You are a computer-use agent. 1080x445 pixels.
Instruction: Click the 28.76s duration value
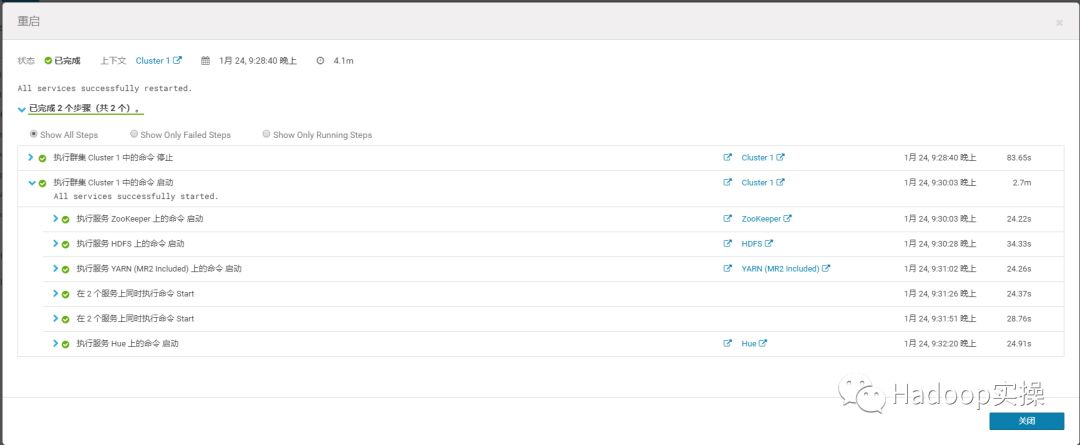coord(1019,319)
